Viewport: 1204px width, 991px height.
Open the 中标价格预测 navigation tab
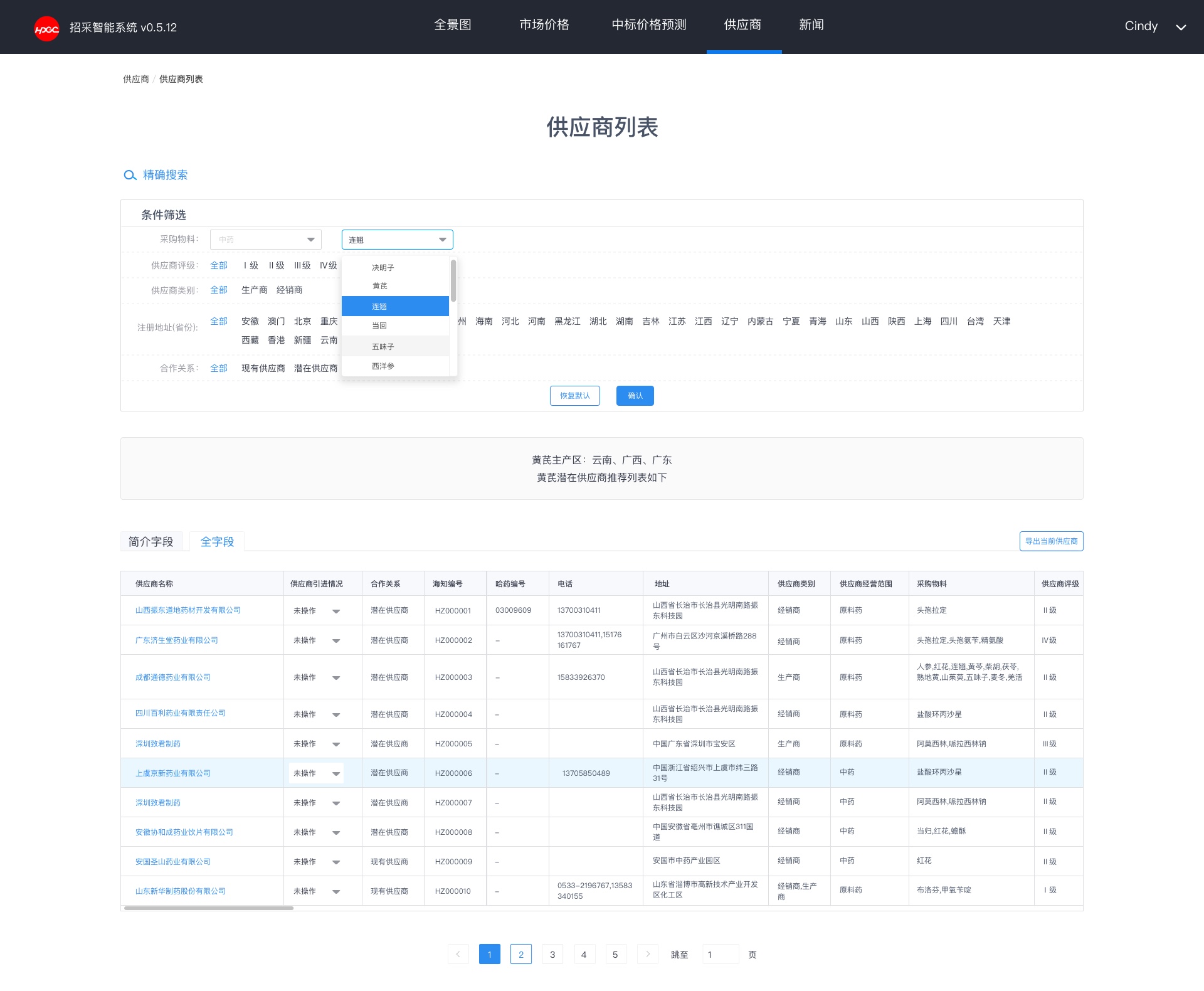click(649, 25)
